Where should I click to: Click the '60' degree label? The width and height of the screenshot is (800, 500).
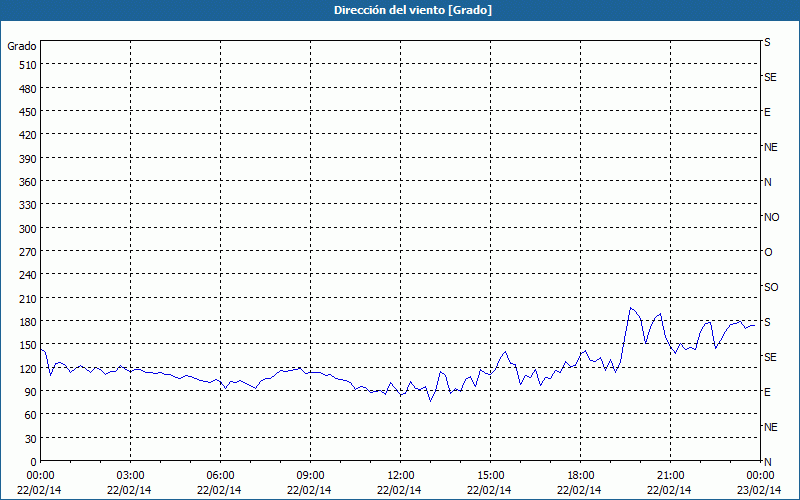pyautogui.click(x=31, y=415)
